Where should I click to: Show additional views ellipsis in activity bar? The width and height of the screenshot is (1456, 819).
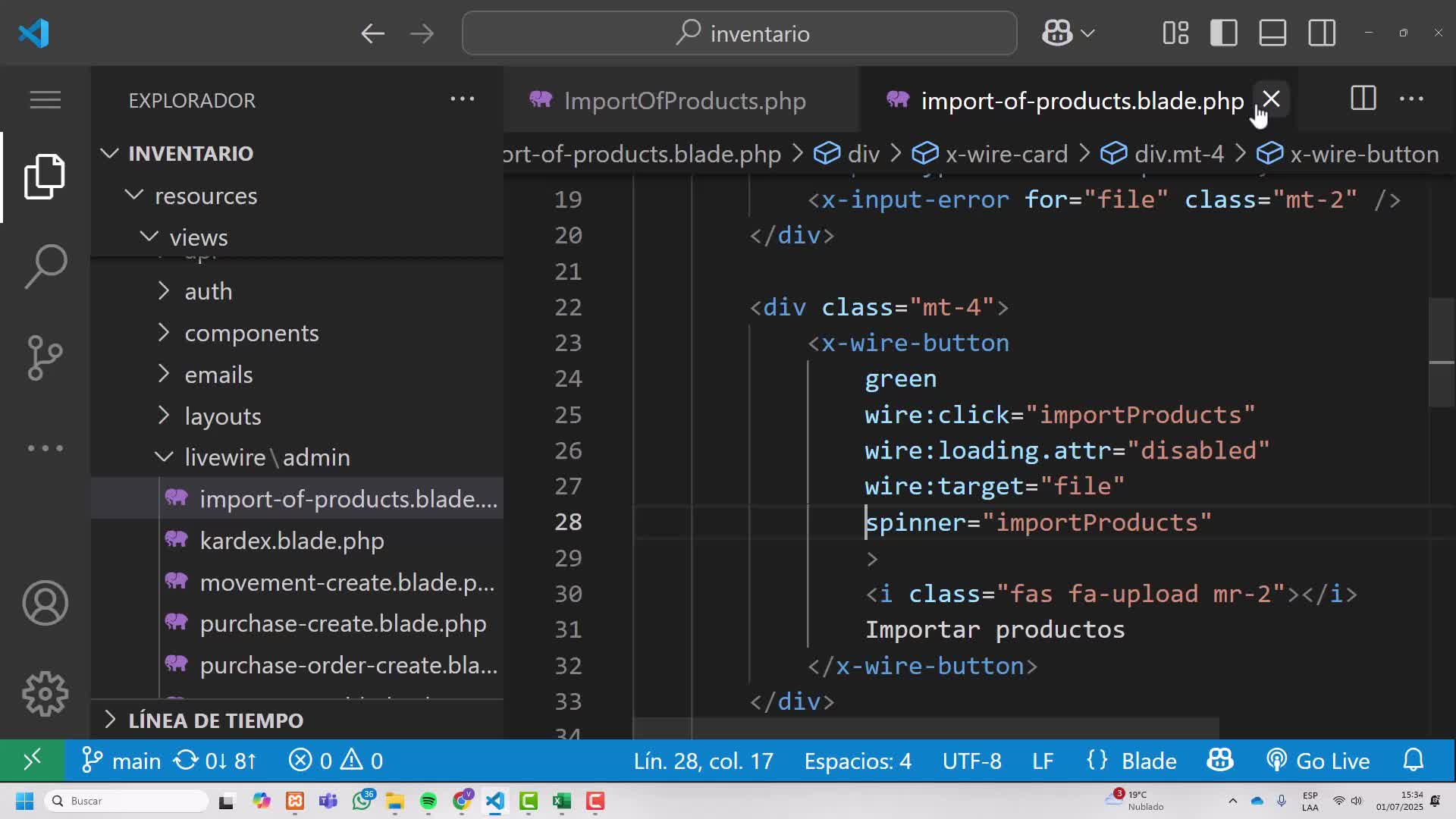click(45, 448)
